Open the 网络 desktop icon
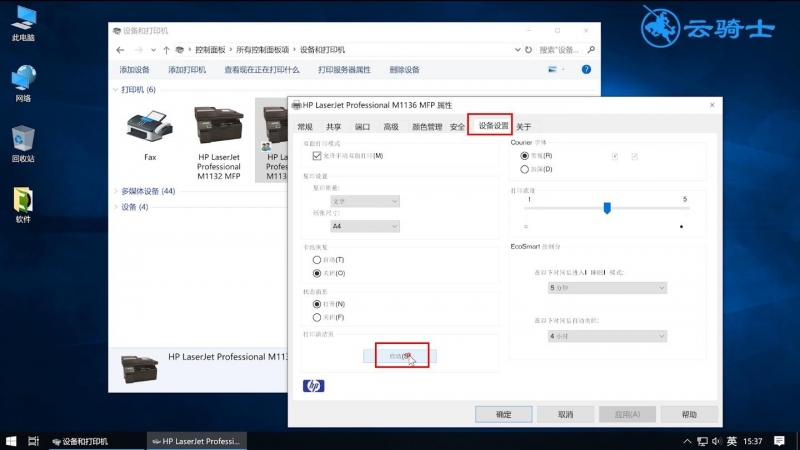800x450 pixels. click(x=23, y=83)
